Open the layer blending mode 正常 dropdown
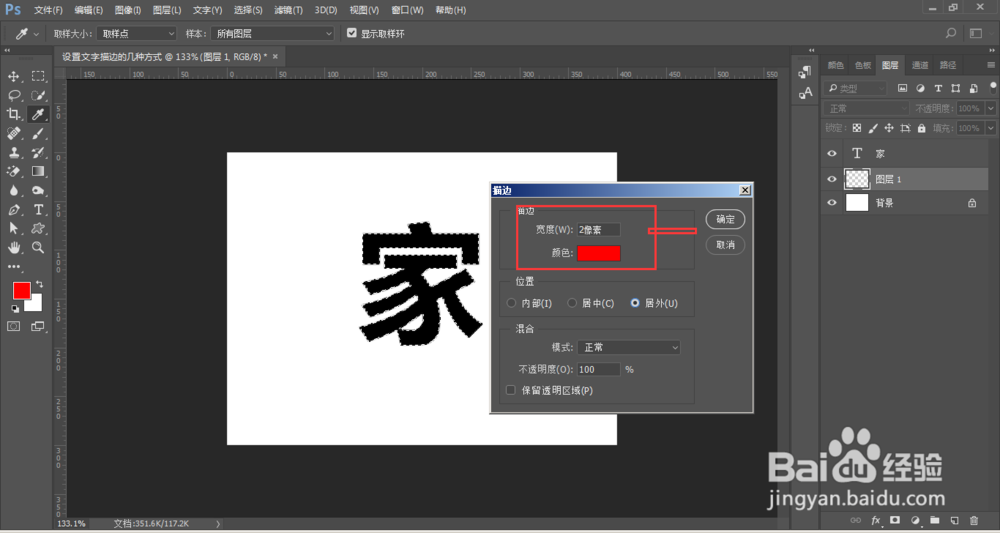The image size is (1000, 533). [x=866, y=108]
